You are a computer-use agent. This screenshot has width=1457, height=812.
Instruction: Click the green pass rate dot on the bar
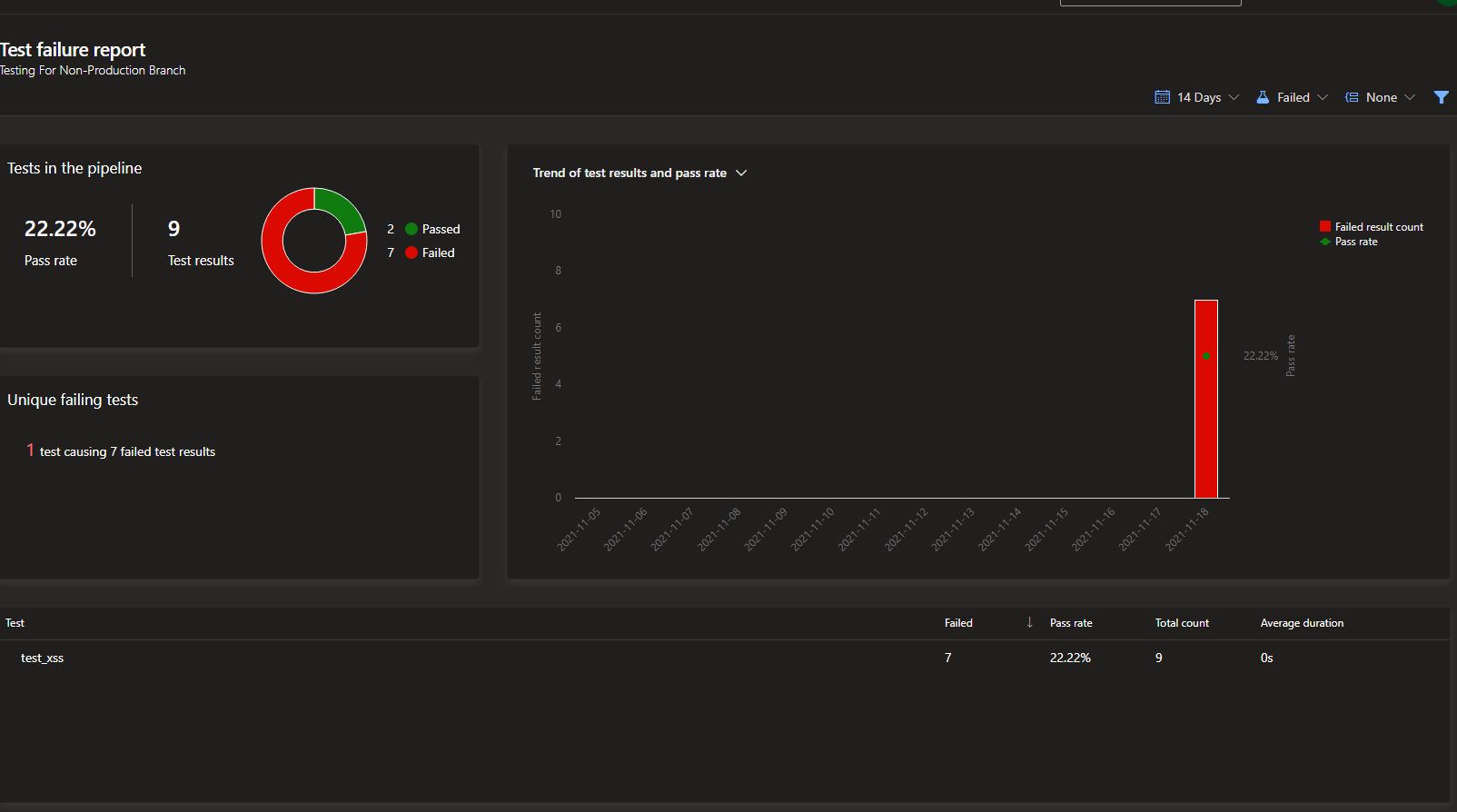pyautogui.click(x=1206, y=356)
